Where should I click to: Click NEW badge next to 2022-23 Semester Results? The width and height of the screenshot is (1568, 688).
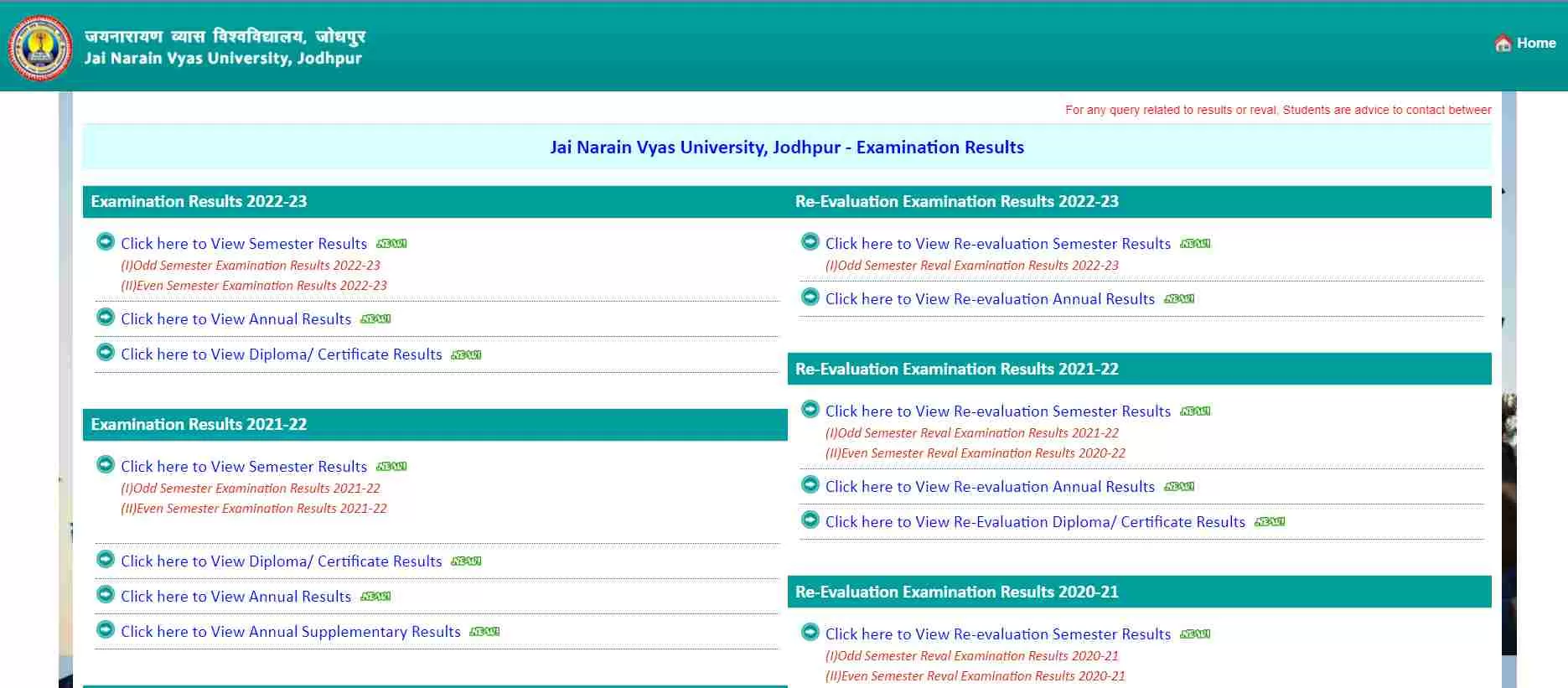[391, 244]
